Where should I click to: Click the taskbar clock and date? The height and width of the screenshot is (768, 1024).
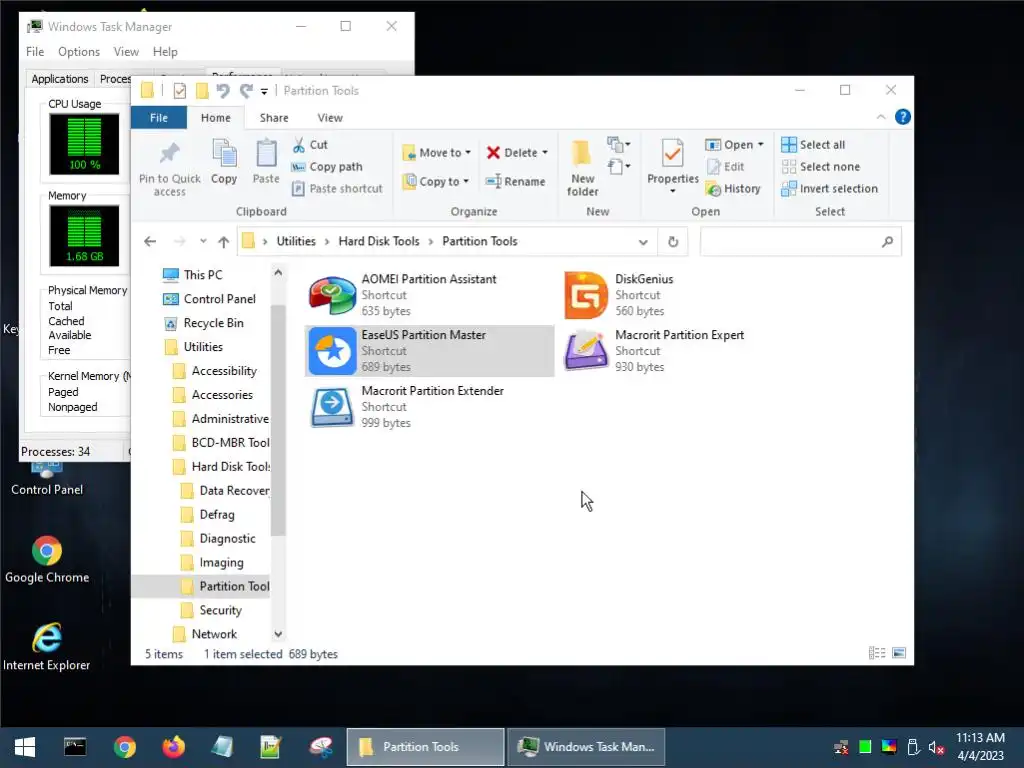(980, 747)
